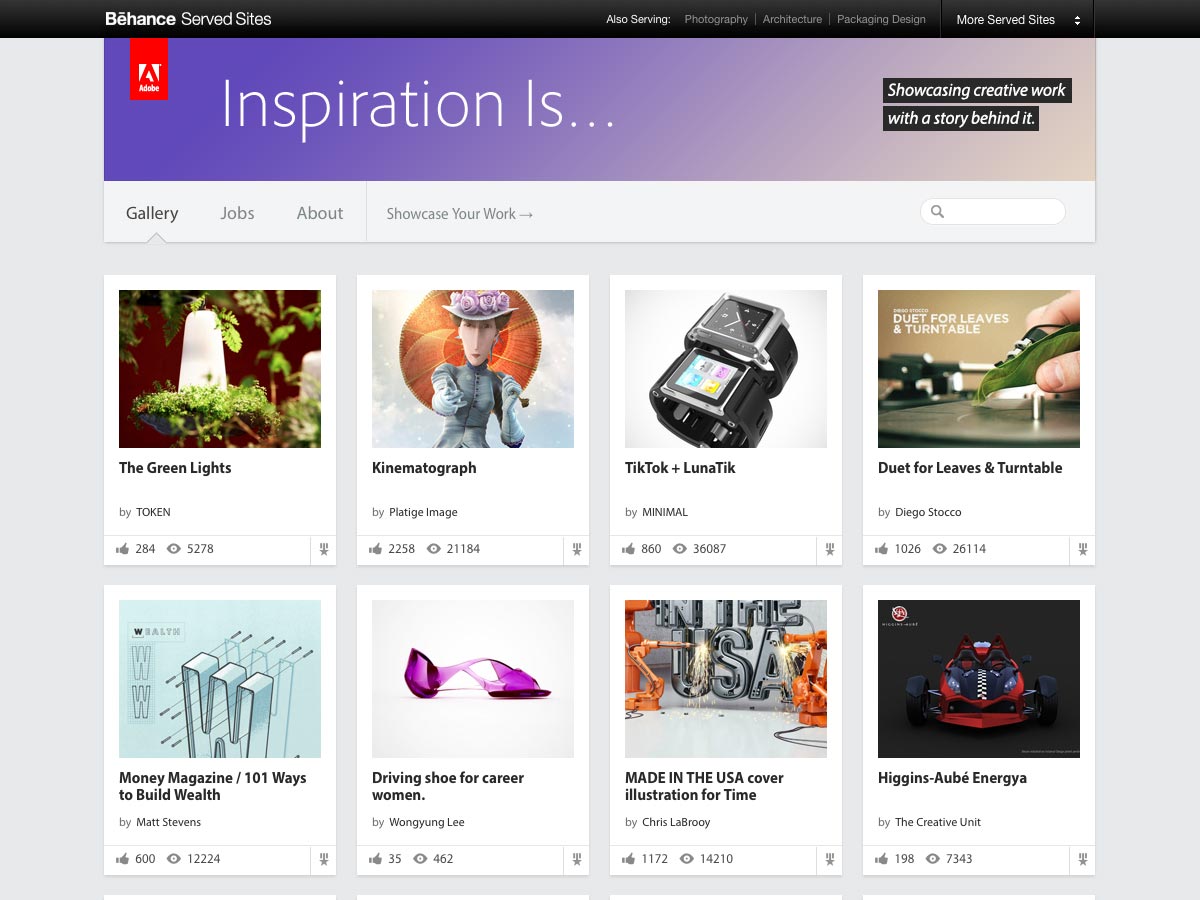The image size is (1200, 900).
Task: Open author Diego Stocco's profile
Action: [928, 512]
